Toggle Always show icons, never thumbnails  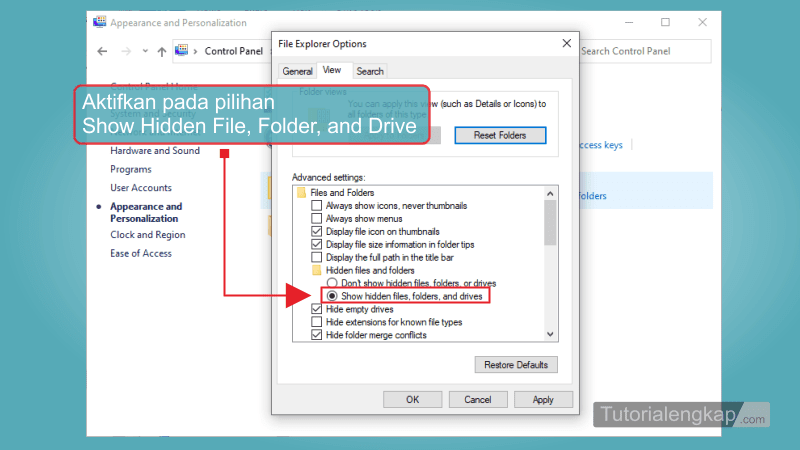click(x=316, y=206)
